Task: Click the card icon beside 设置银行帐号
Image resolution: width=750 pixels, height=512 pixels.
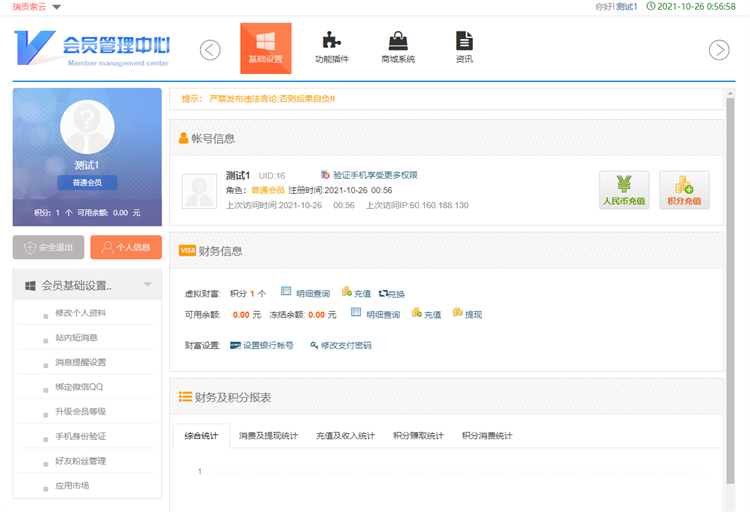Action: coord(235,345)
